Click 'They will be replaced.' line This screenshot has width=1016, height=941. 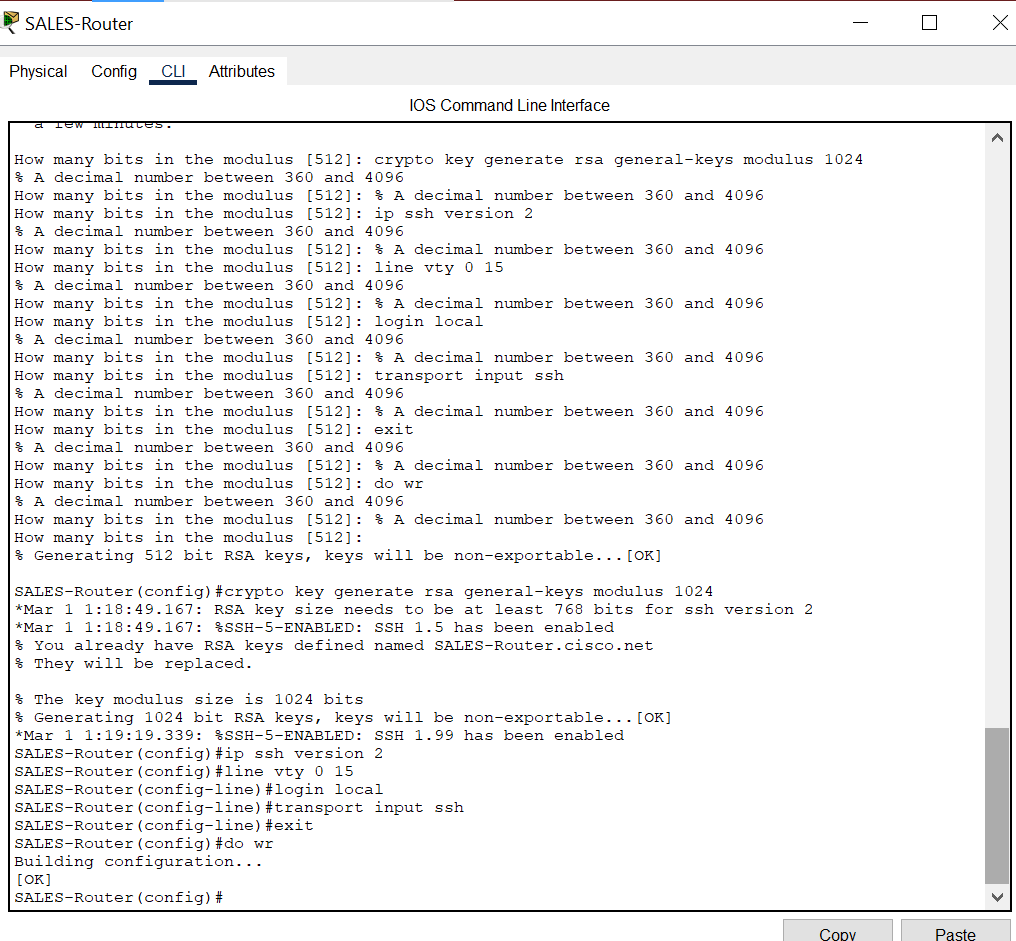pos(133,664)
